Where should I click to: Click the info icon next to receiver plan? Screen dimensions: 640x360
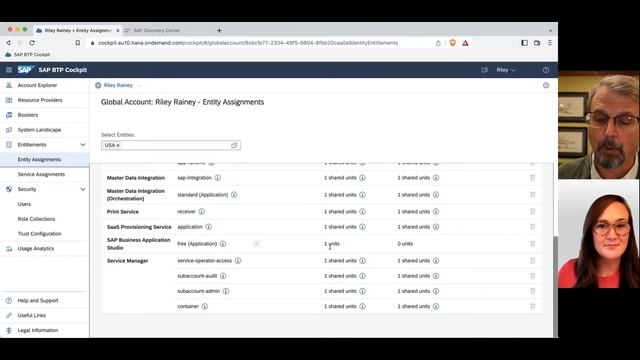tap(202, 212)
